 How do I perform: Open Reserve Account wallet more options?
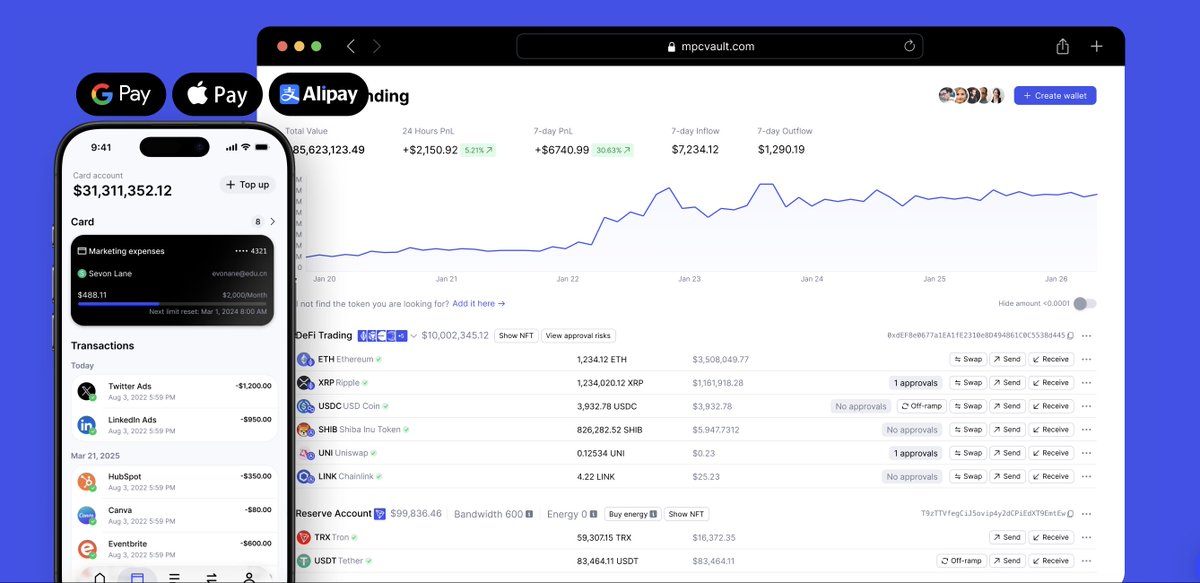[x=1086, y=514]
